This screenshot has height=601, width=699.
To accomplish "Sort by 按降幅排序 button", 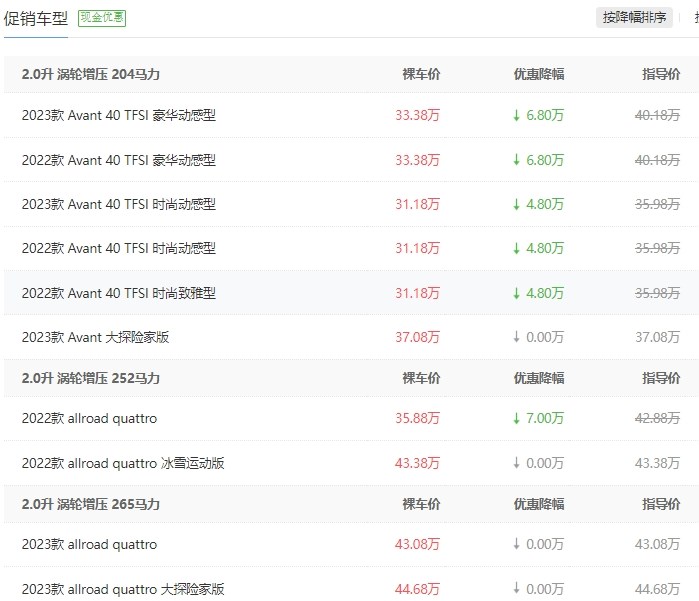I will [634, 18].
